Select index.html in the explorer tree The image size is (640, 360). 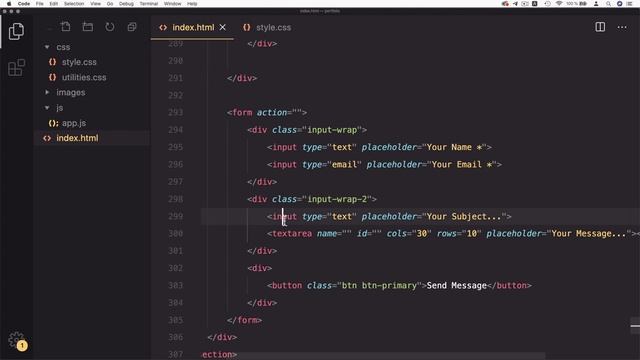[77, 138]
